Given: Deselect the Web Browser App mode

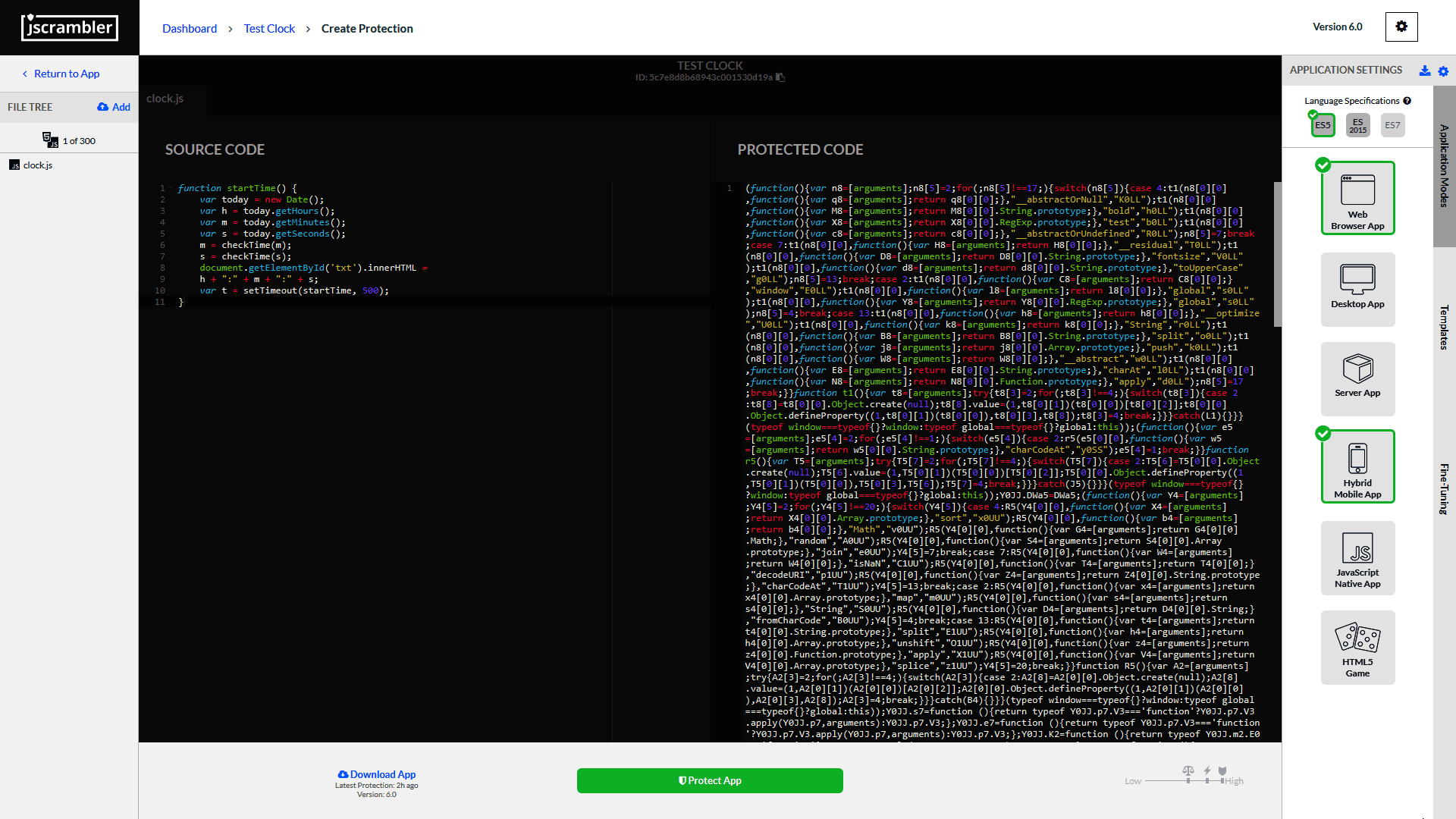Looking at the screenshot, I should click(x=1357, y=199).
